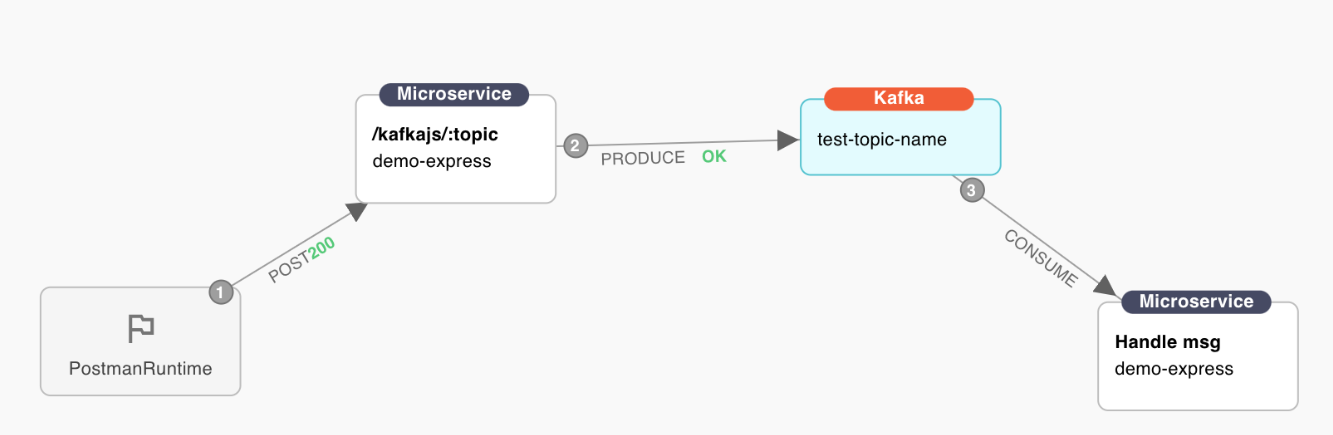Select step 2 circle marker
Viewport: 1333px width, 435px height.
coord(575,146)
